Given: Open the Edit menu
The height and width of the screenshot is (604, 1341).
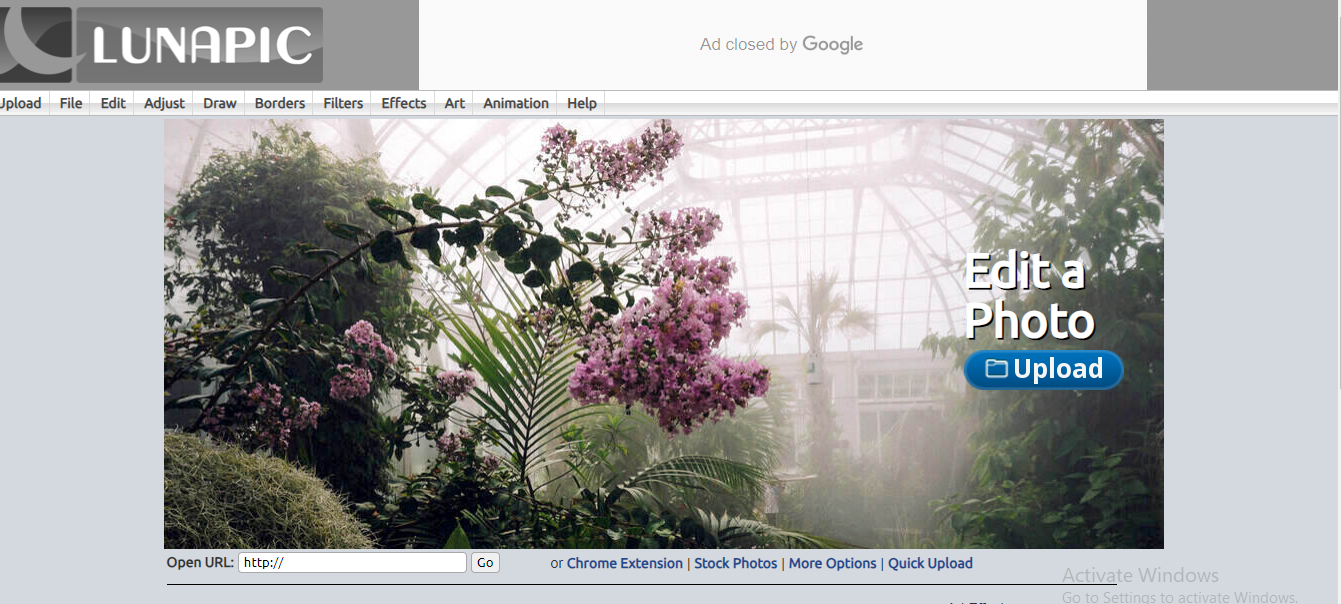Looking at the screenshot, I should click(x=113, y=103).
